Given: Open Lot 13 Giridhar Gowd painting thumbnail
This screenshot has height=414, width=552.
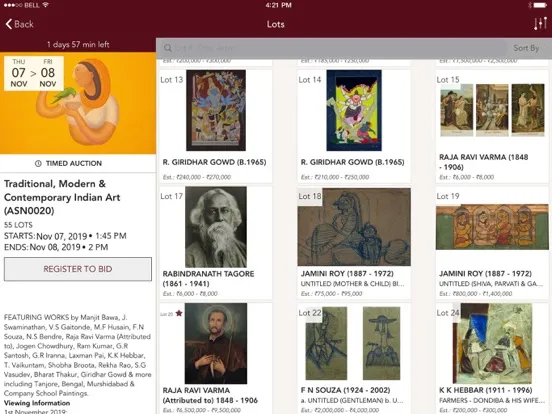Looking at the screenshot, I should [x=216, y=110].
